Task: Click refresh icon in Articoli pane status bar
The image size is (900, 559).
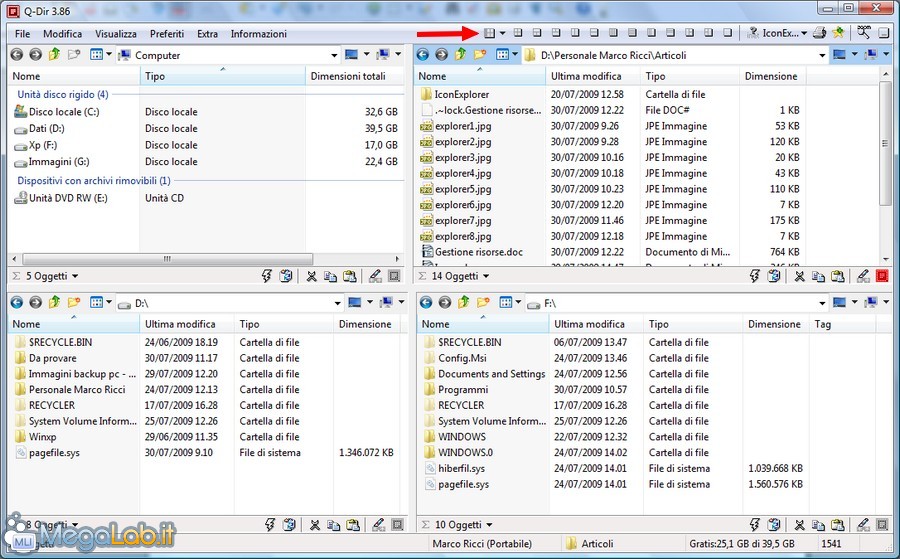Action: (774, 276)
